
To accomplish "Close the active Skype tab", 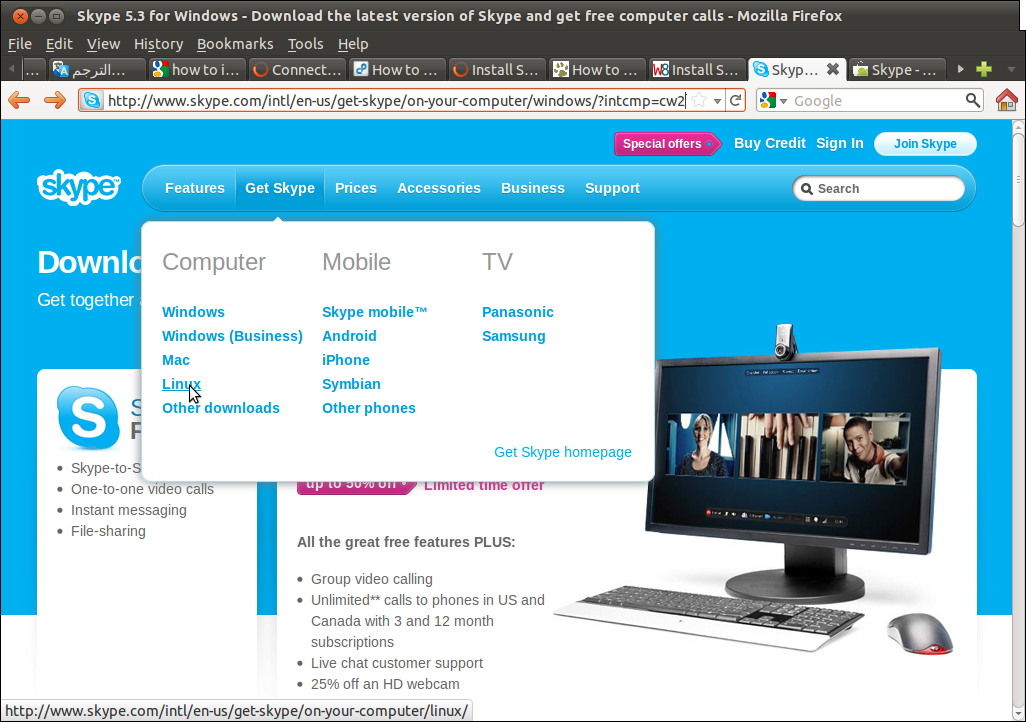I will tap(832, 69).
